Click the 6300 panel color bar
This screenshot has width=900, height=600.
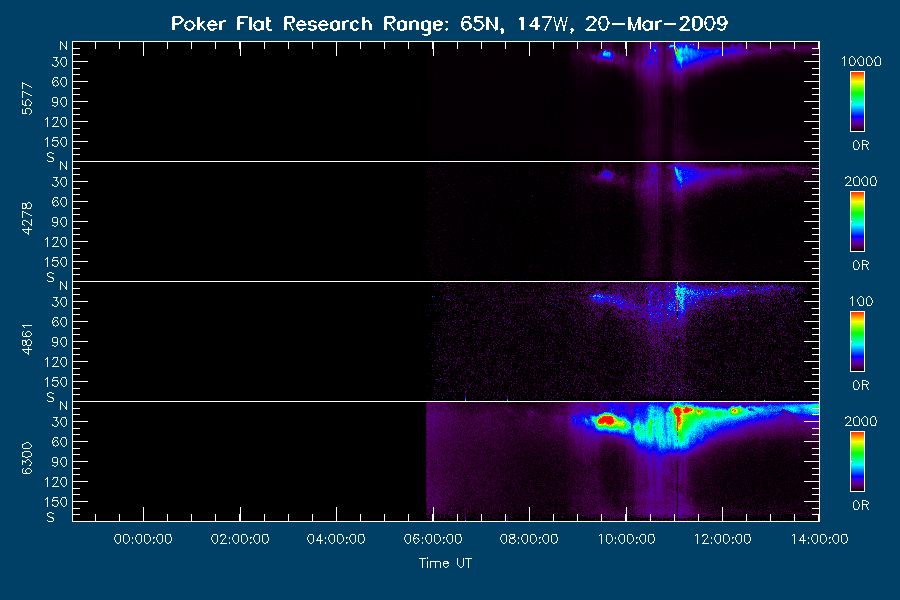pyautogui.click(x=857, y=462)
